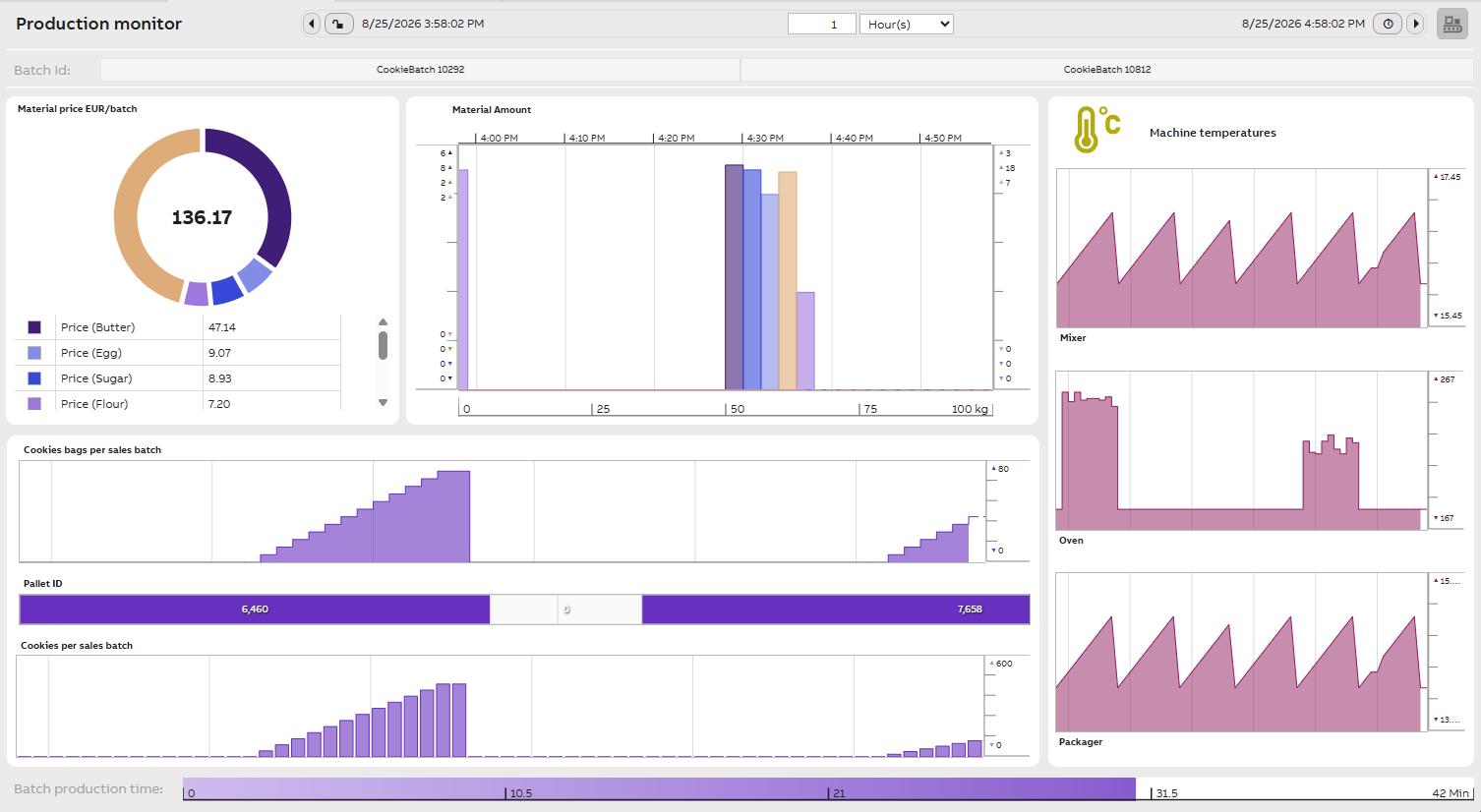The image size is (1481, 812).
Task: Click the thermometer Celsius icon
Action: click(x=1097, y=130)
